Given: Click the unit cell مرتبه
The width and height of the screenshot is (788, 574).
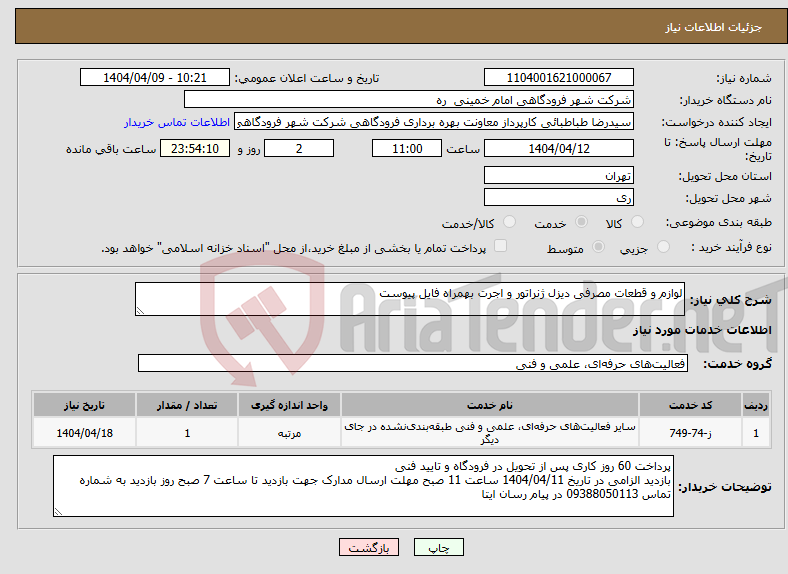Looking at the screenshot, I should 289,432.
